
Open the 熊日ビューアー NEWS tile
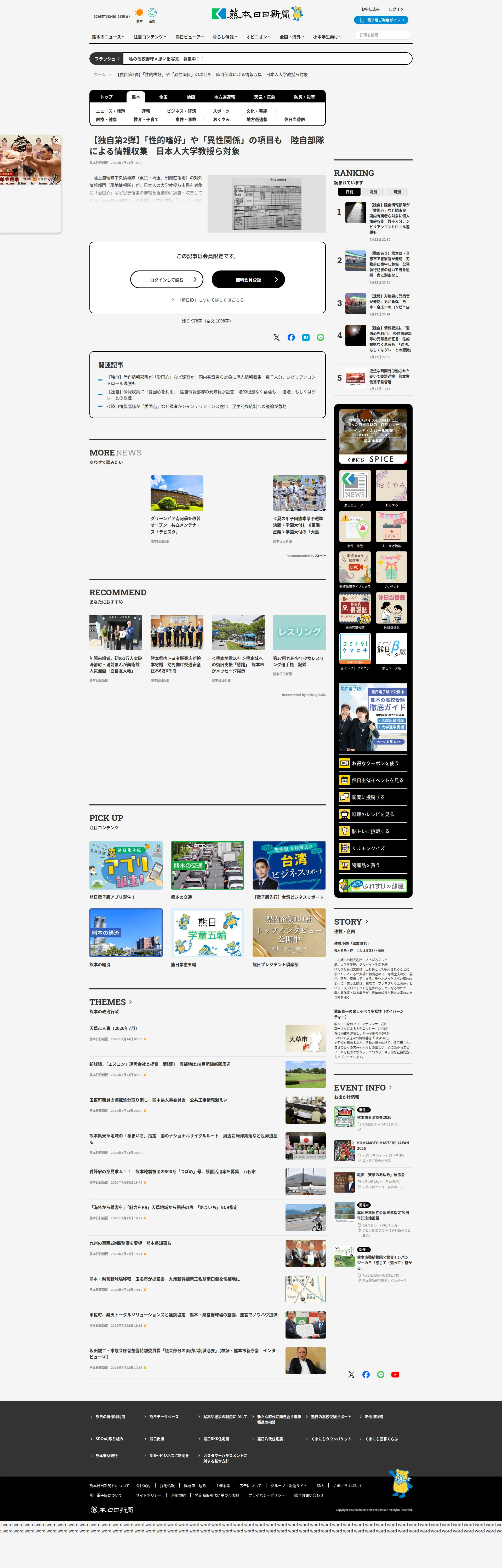click(355, 486)
